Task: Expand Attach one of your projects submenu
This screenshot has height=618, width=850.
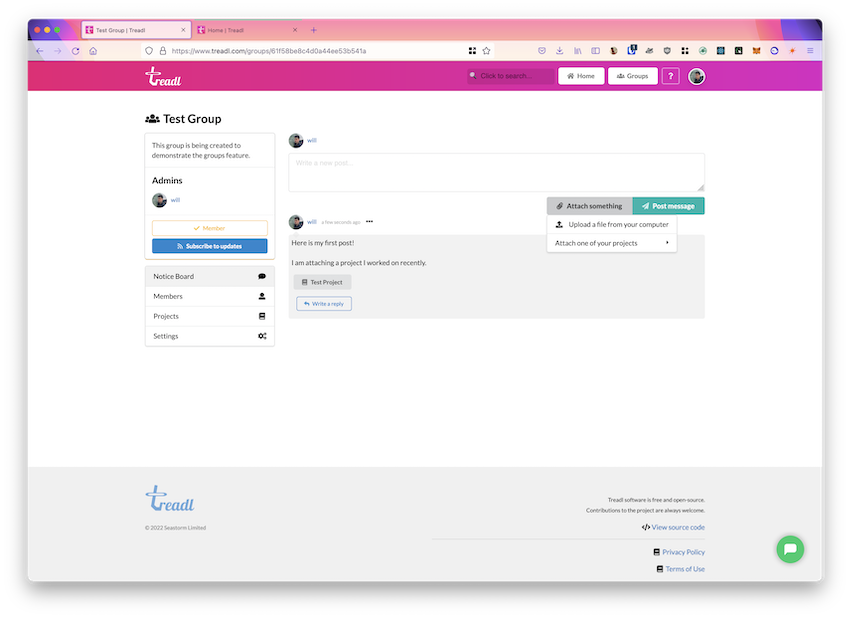Action: 611,243
